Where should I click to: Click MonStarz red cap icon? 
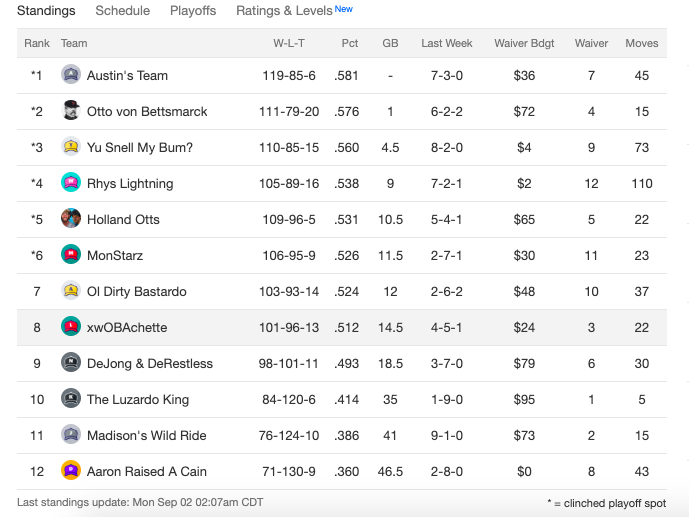[71, 255]
